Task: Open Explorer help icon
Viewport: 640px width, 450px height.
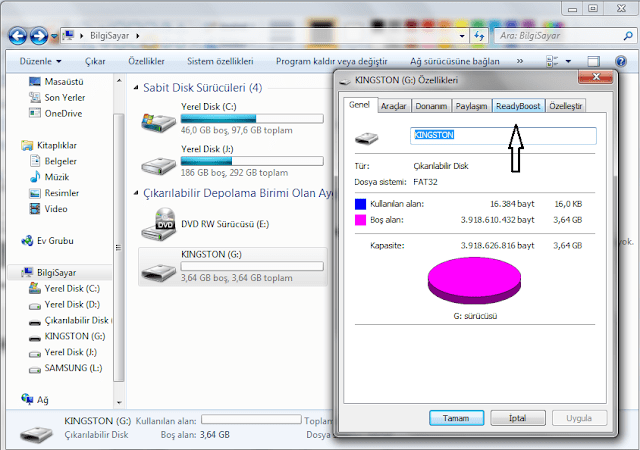Action: pos(620,61)
